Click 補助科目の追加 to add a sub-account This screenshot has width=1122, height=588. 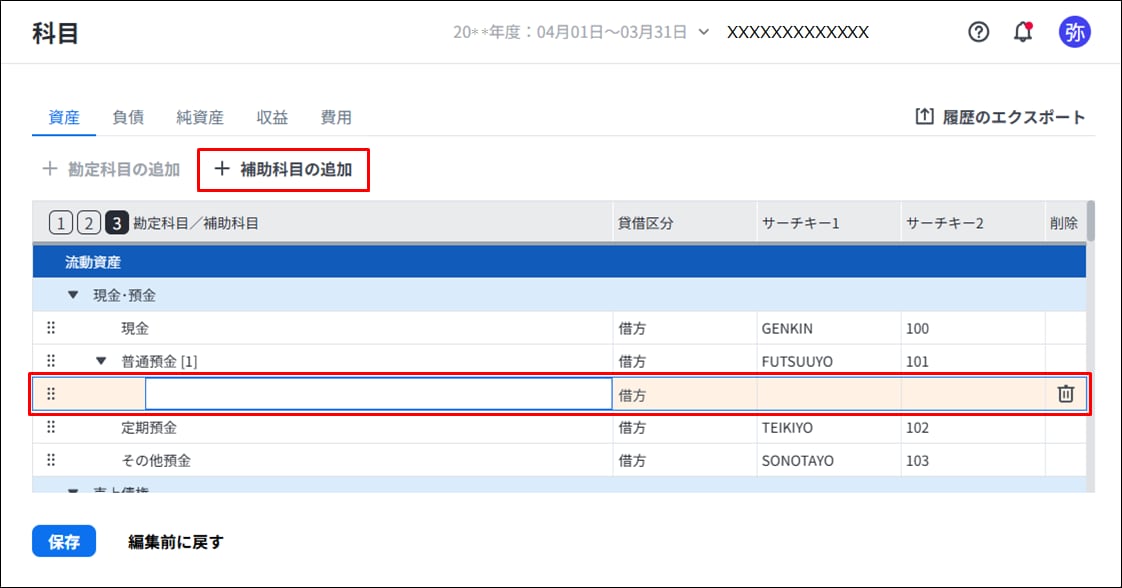tap(284, 170)
